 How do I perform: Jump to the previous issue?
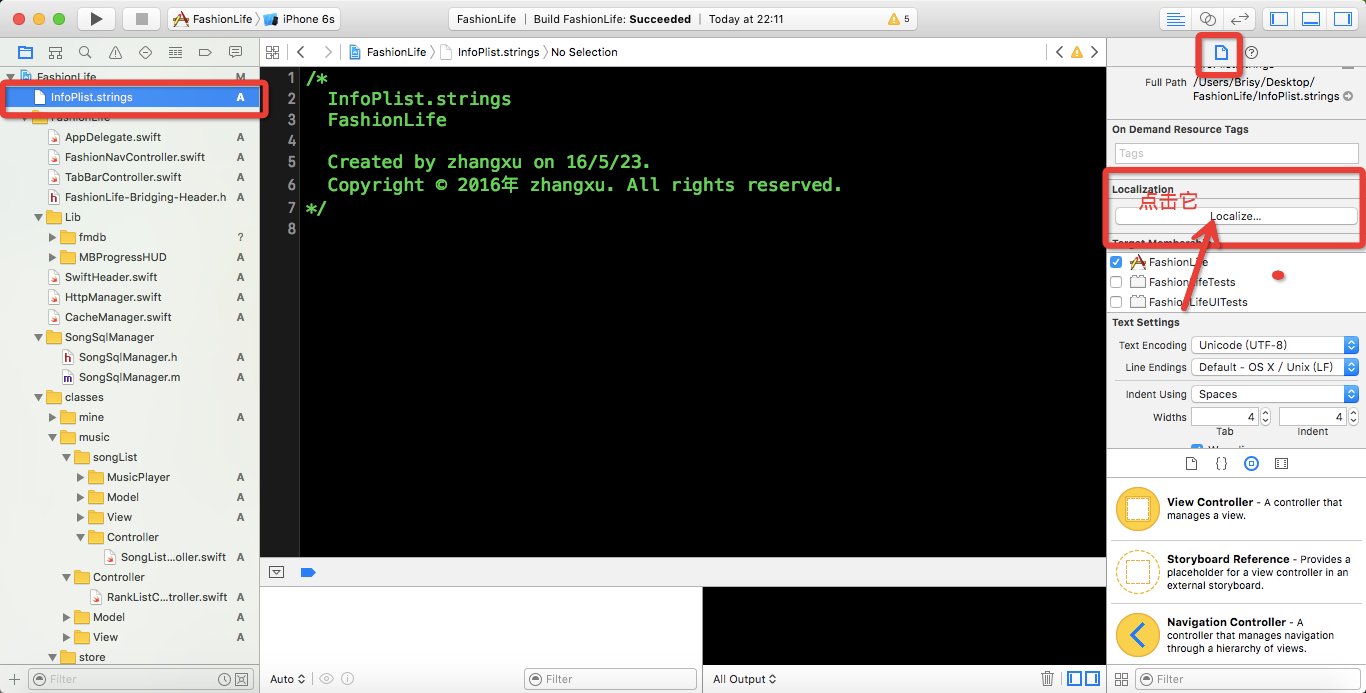point(1060,52)
